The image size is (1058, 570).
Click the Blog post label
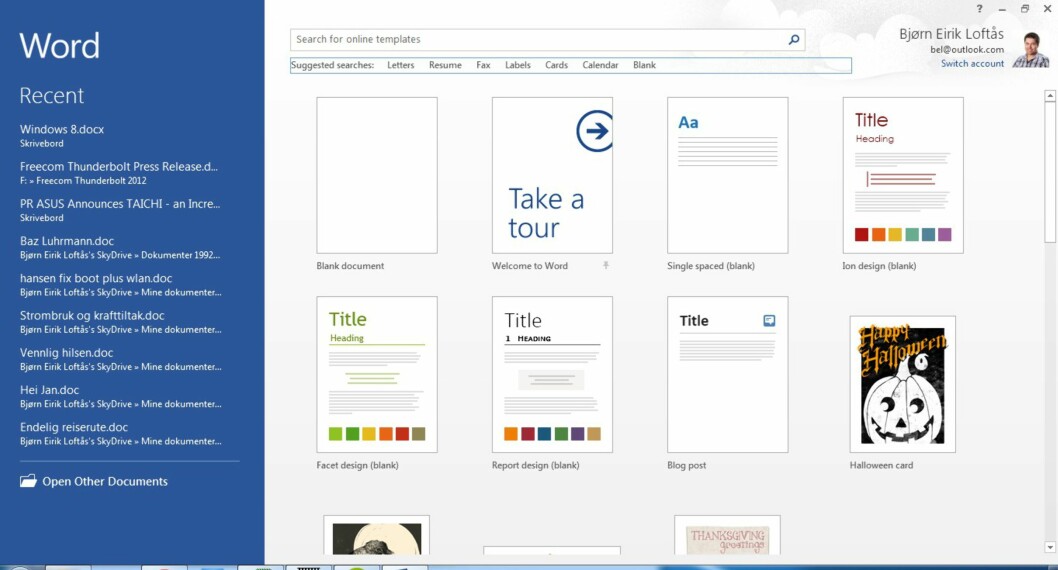[686, 465]
